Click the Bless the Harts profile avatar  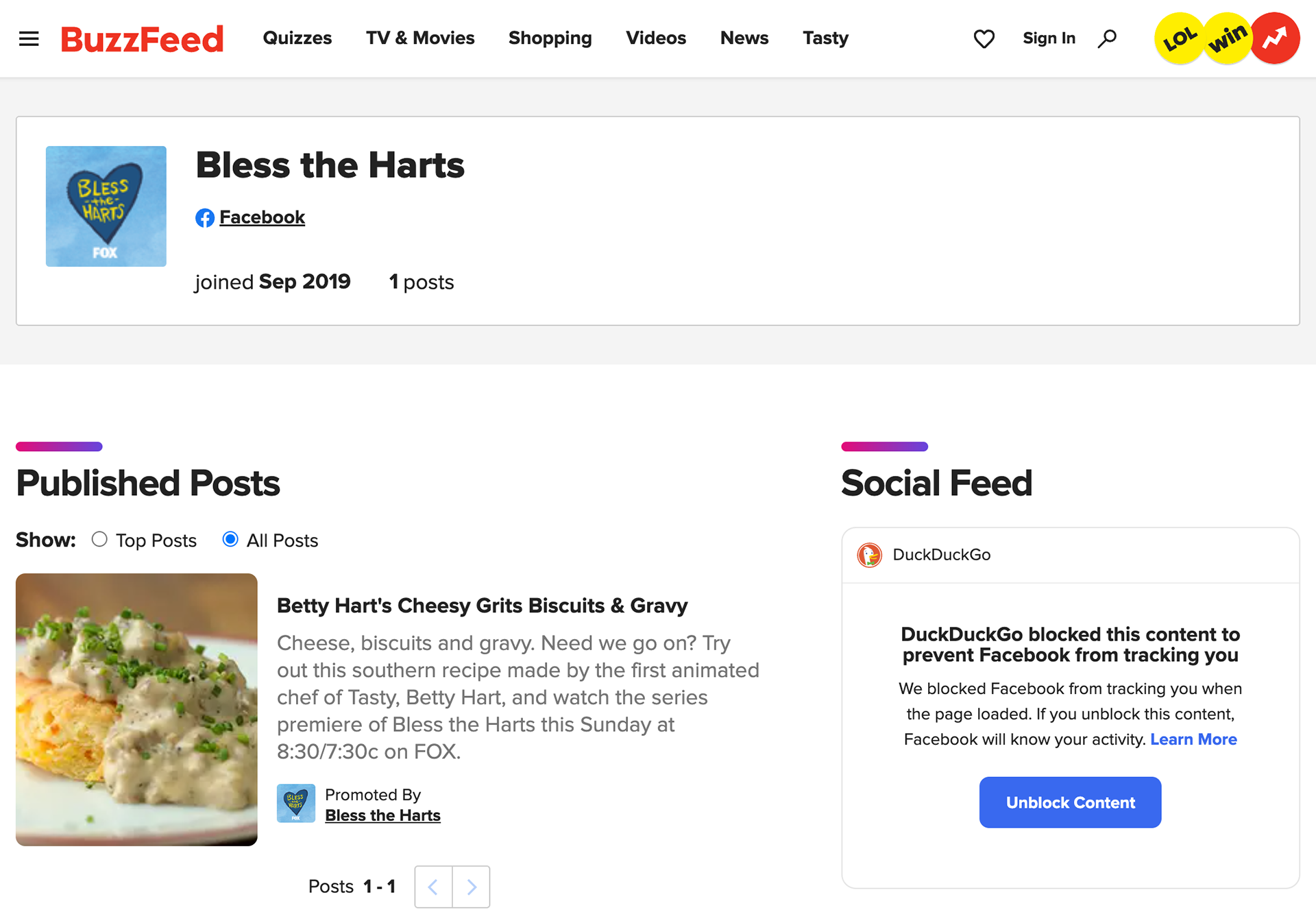pos(106,206)
